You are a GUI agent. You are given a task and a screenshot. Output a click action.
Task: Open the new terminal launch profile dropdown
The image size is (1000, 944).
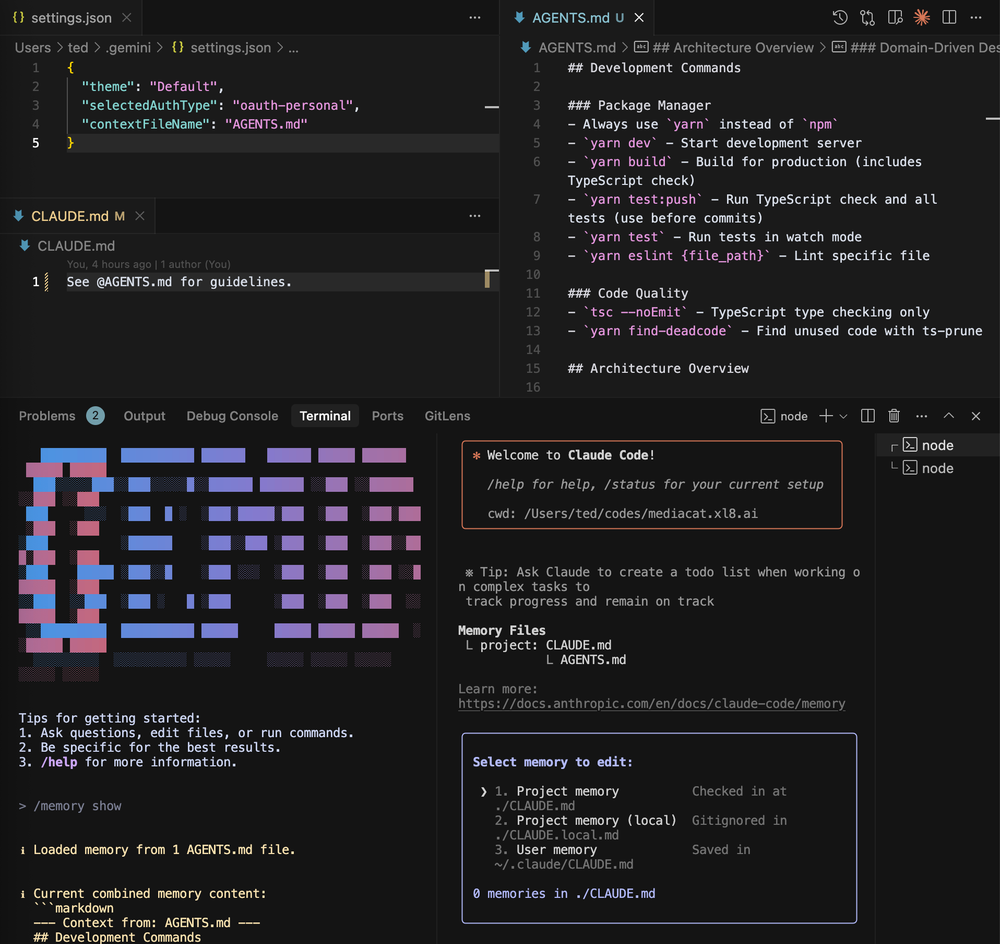pyautogui.click(x=843, y=416)
